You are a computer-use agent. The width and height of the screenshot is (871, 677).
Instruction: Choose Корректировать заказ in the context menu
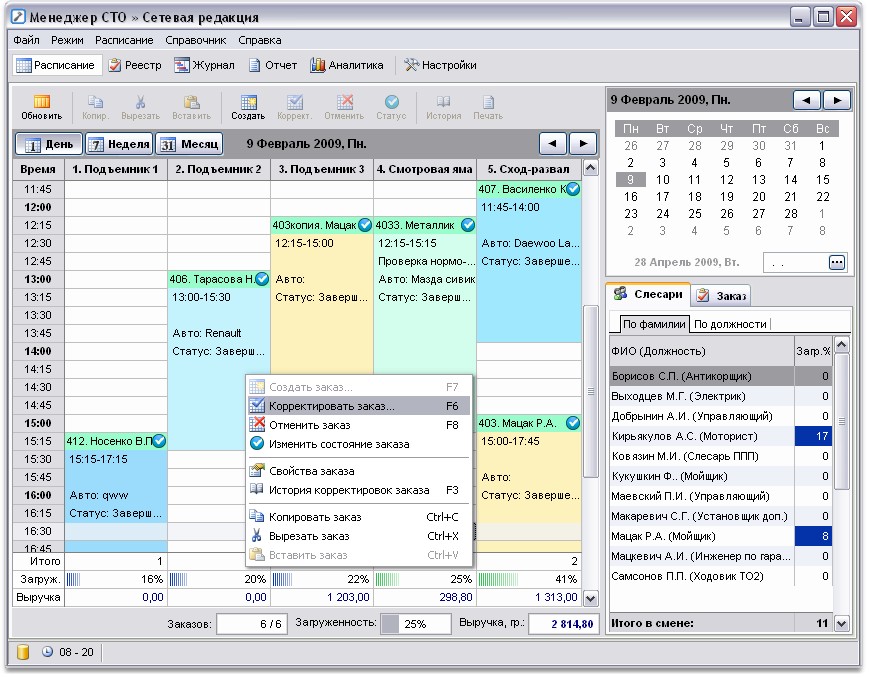pyautogui.click(x=331, y=407)
